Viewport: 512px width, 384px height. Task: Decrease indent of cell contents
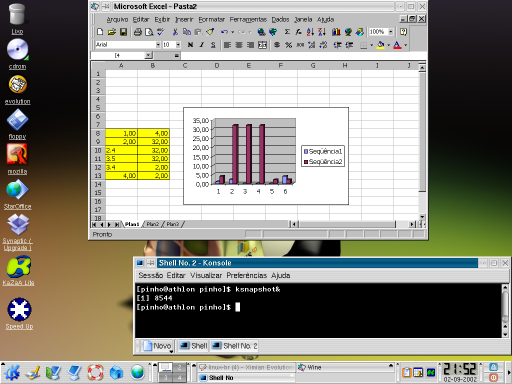pos(338,45)
